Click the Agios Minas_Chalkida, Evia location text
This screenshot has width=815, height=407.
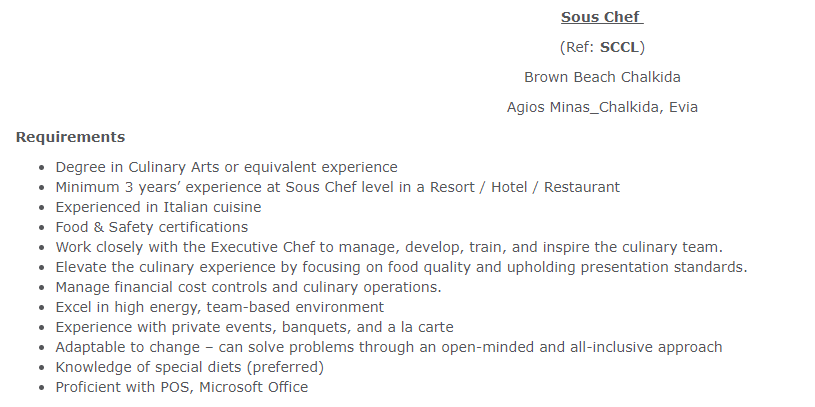(x=602, y=108)
